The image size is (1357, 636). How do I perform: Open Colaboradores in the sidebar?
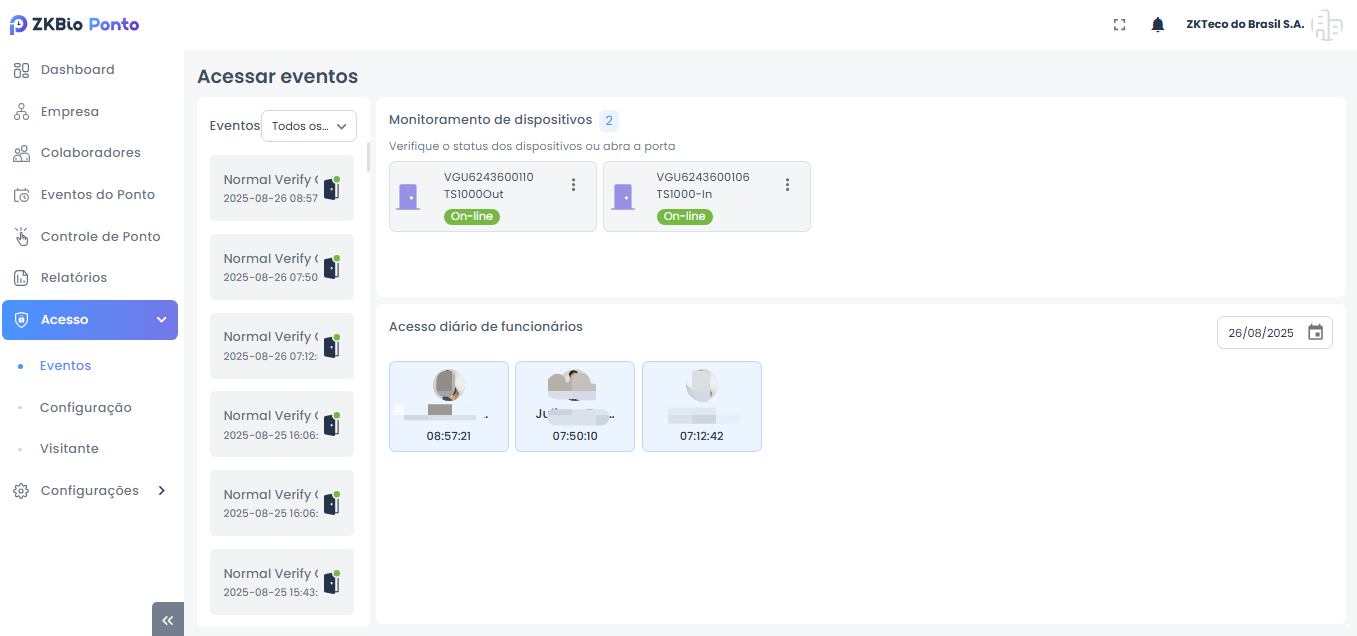pyautogui.click(x=90, y=153)
